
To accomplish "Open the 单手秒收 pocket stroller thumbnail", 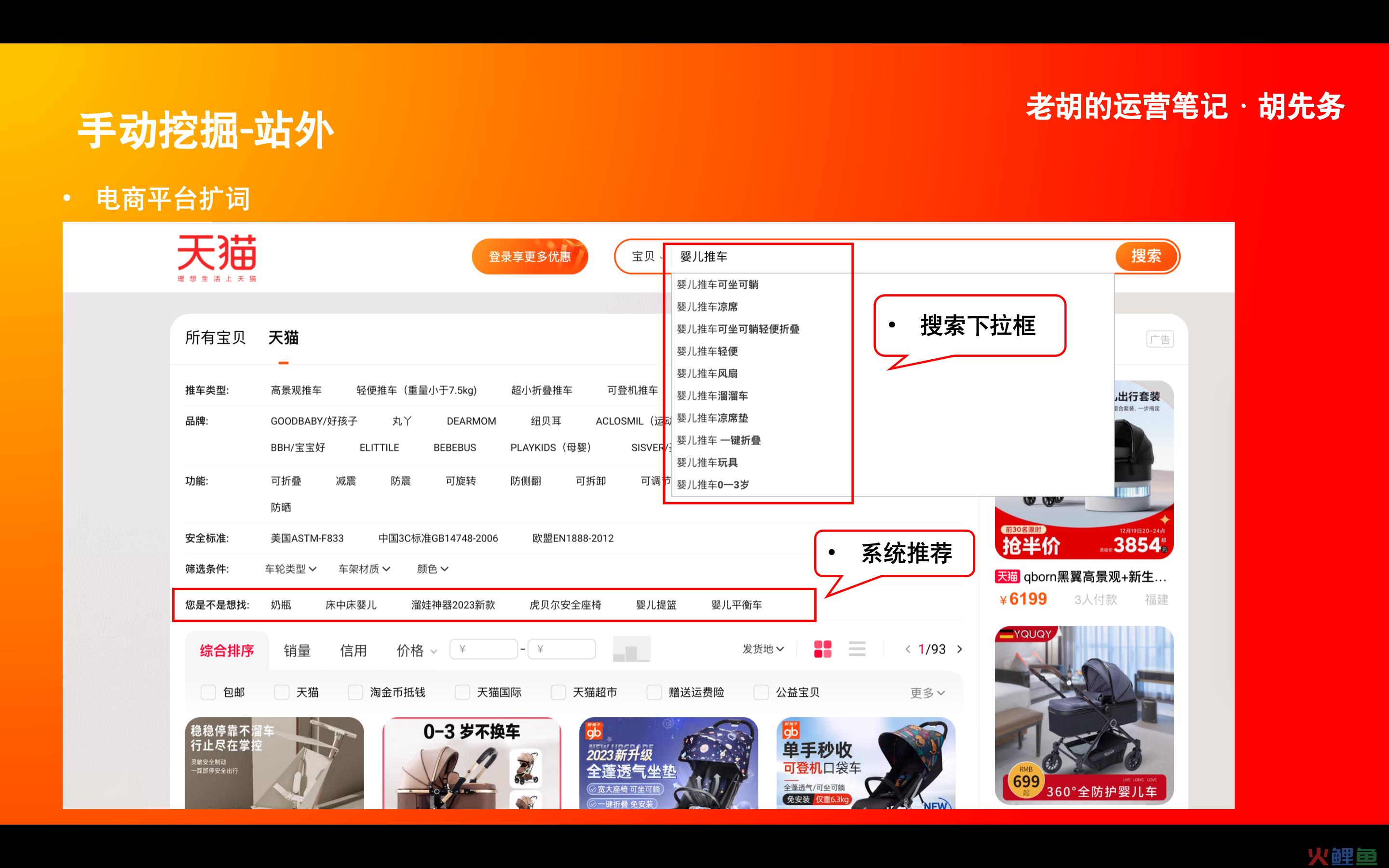I will [x=866, y=763].
